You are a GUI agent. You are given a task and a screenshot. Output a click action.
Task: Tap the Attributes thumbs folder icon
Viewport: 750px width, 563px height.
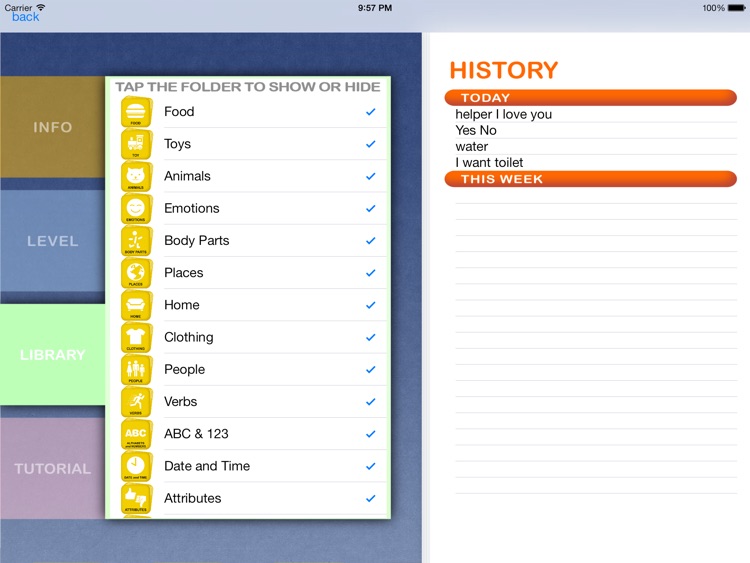pos(136,498)
